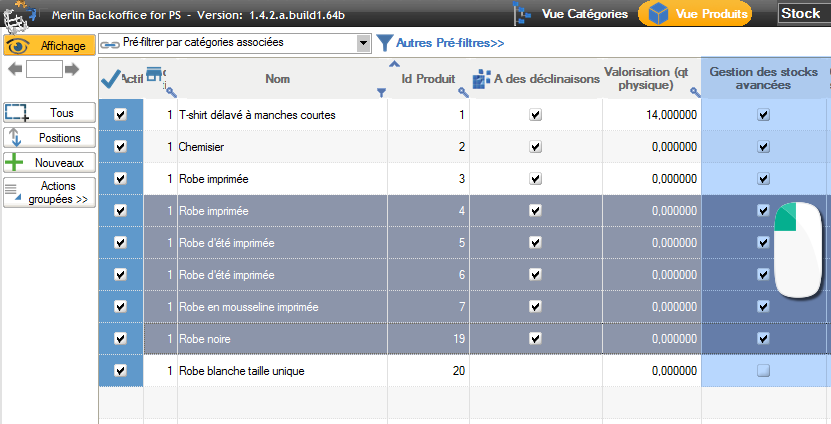Click the Merlin Backoffice logo icon
The width and height of the screenshot is (831, 424).
pos(18,16)
